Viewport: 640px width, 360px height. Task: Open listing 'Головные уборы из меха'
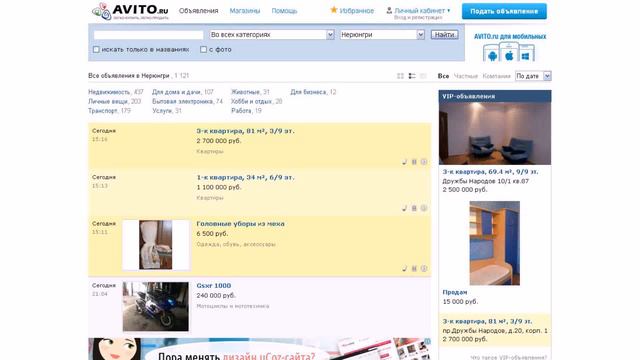point(240,224)
